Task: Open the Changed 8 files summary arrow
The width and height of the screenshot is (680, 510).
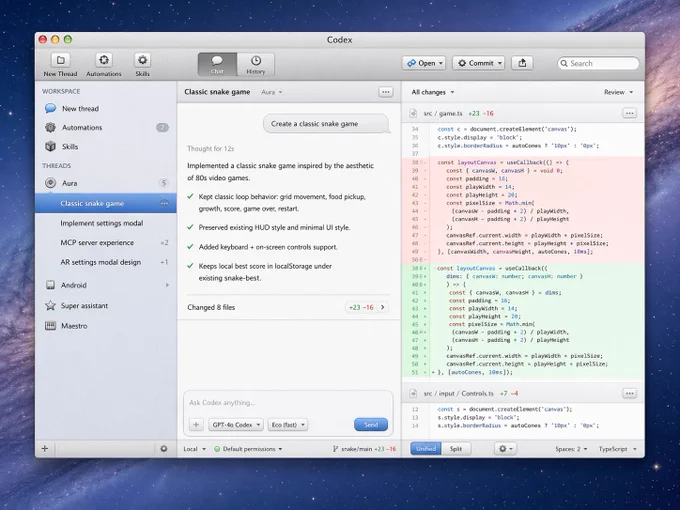Action: (382, 307)
